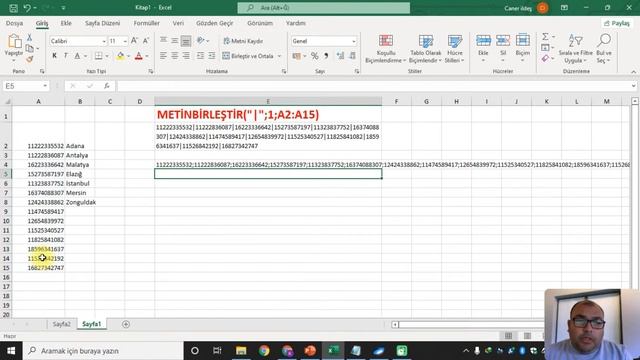The width and height of the screenshot is (640, 360).
Task: Increase font size with larger A icon
Action: 134,40
